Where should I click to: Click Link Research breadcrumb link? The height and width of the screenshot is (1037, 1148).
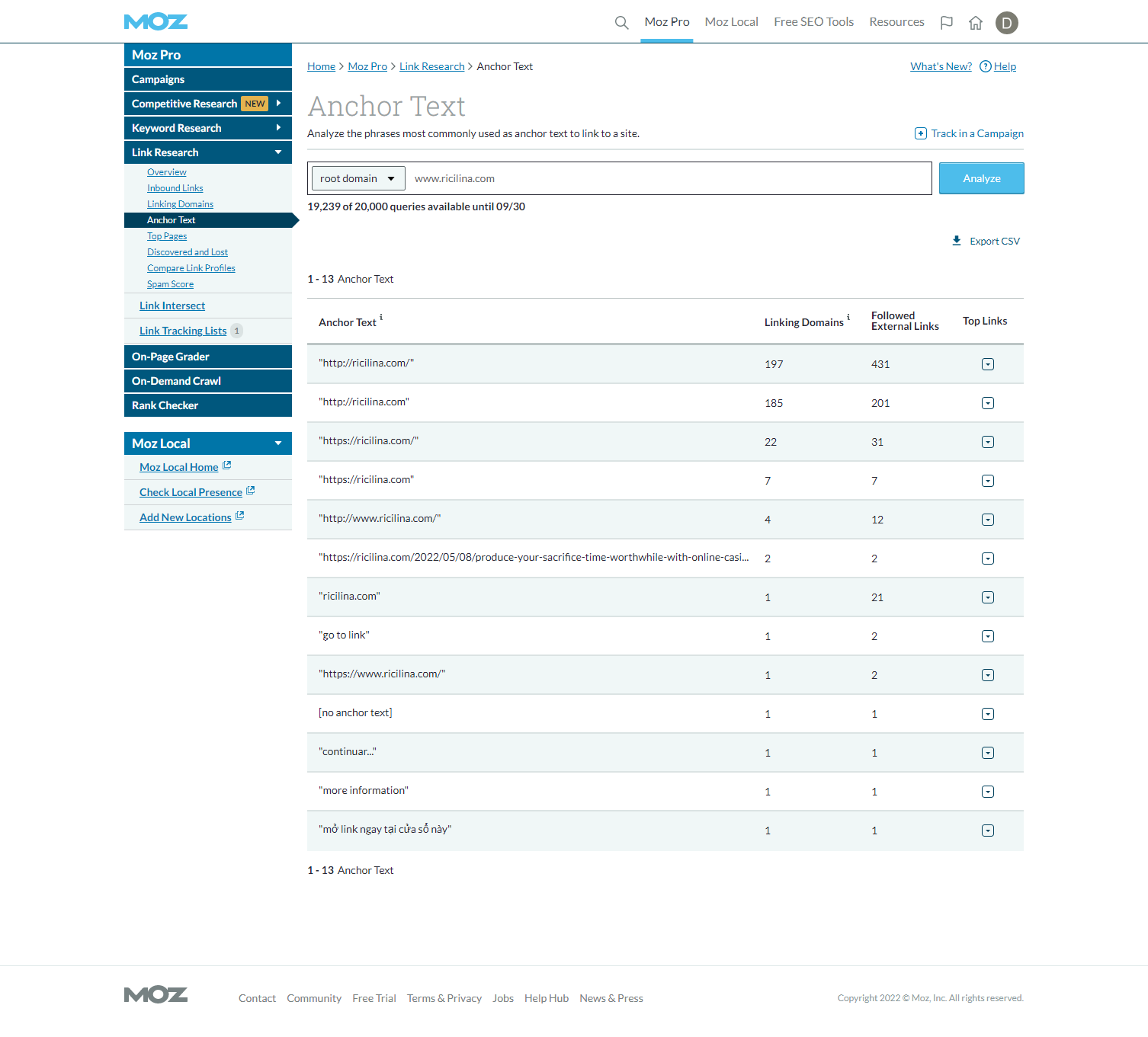432,66
